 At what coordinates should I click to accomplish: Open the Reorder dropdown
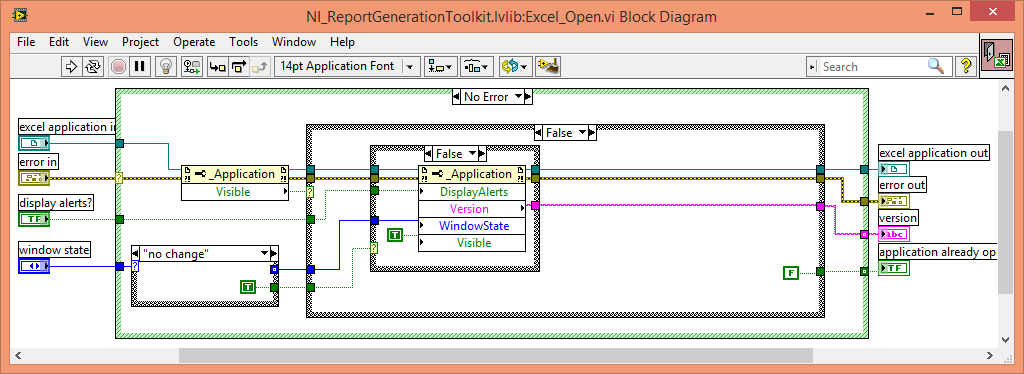pos(515,66)
